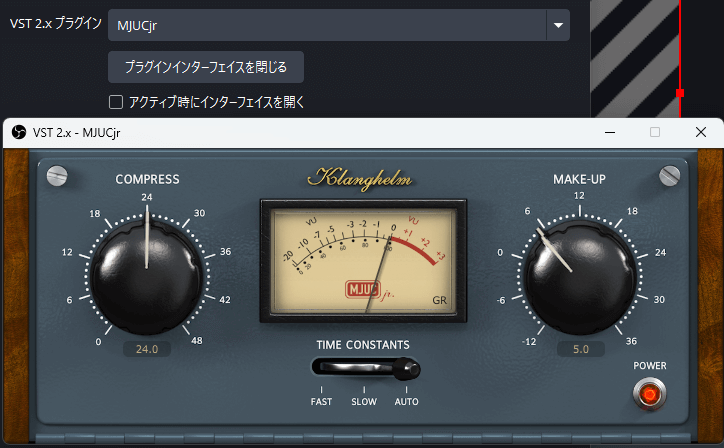Click the MAKE-UP value field showing 5.0
Screen dimensions: 724x448
point(580,349)
